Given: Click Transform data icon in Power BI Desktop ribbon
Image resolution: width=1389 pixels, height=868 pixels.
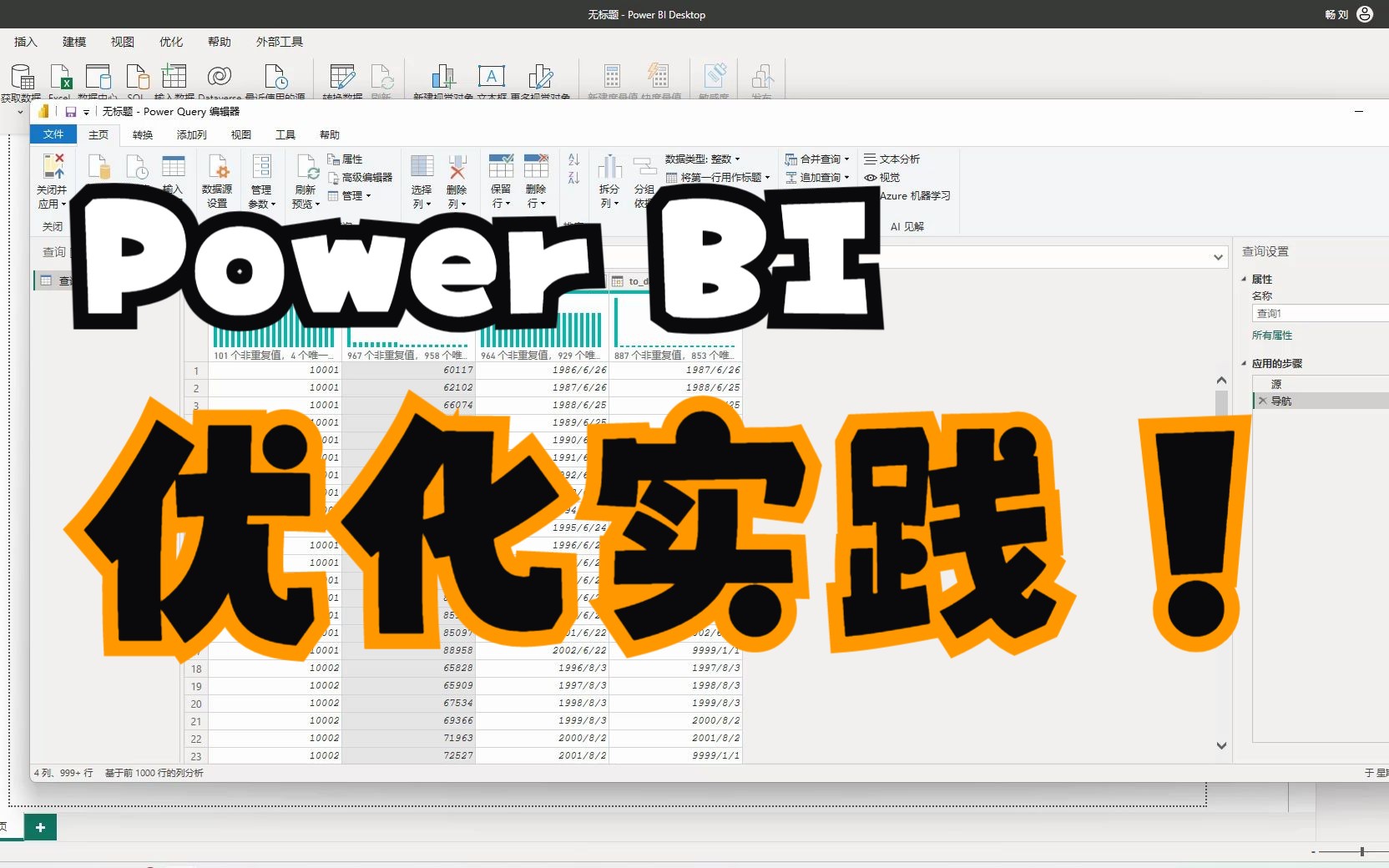Looking at the screenshot, I should point(342,77).
